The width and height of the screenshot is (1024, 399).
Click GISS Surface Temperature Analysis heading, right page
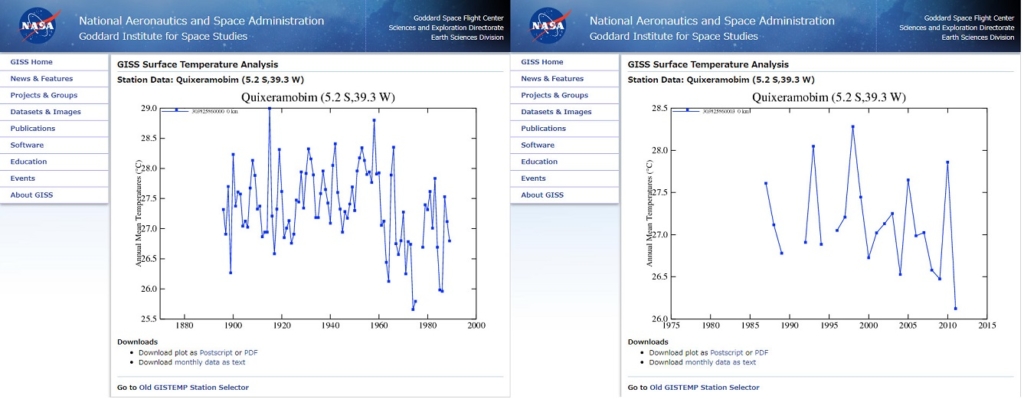708,65
